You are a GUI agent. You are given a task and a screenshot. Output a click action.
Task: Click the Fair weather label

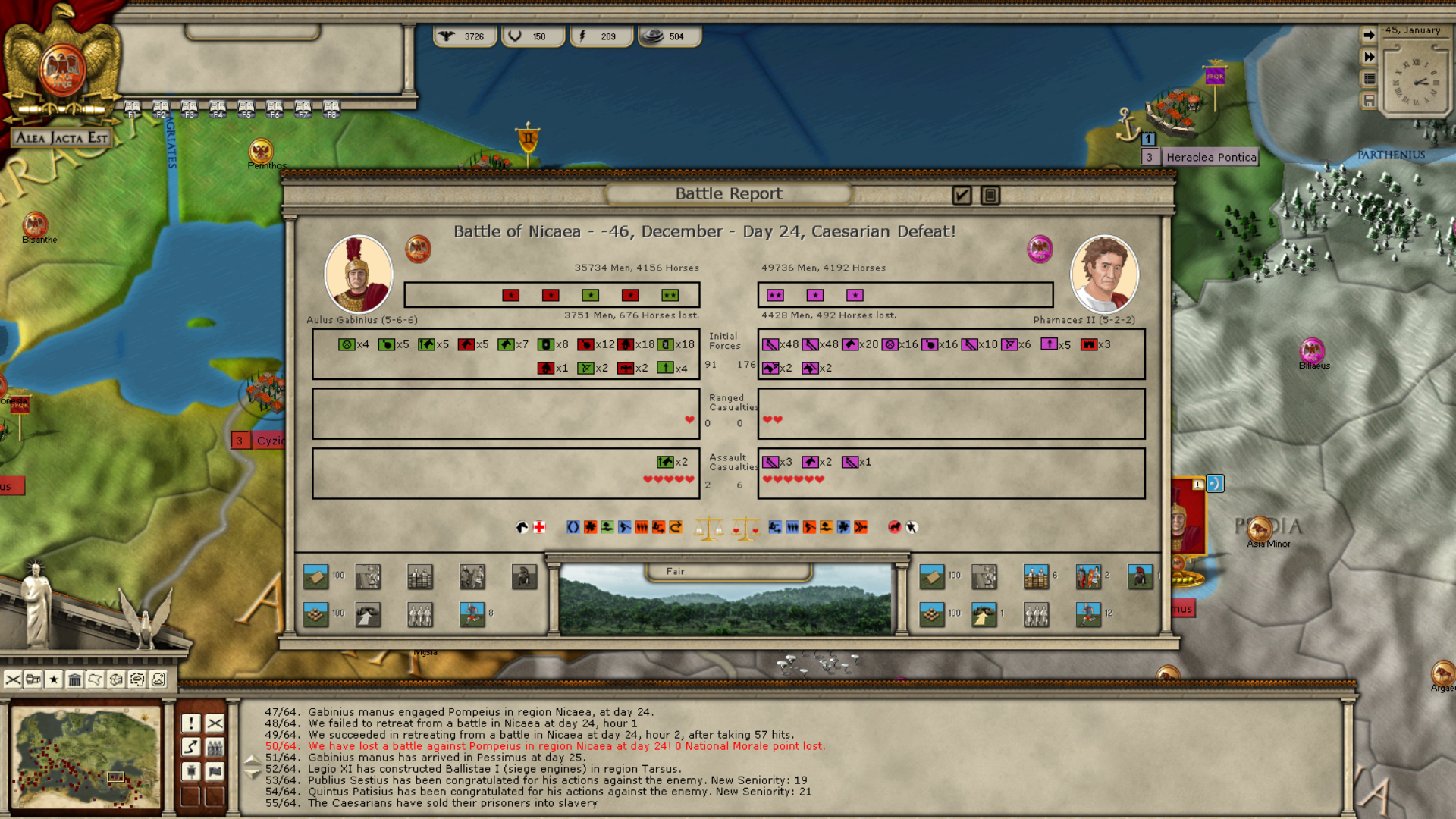[x=675, y=572]
